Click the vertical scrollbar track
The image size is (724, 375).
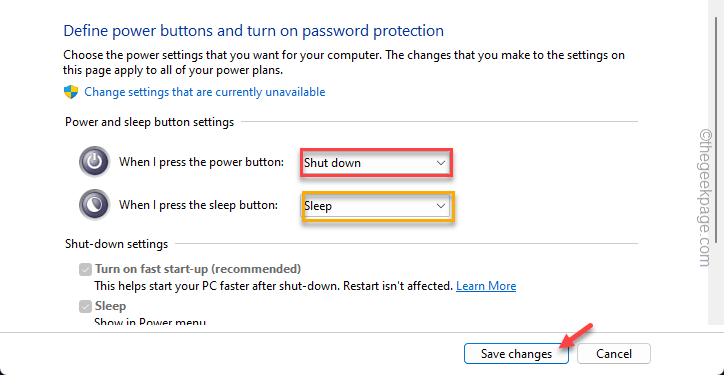pos(714,162)
